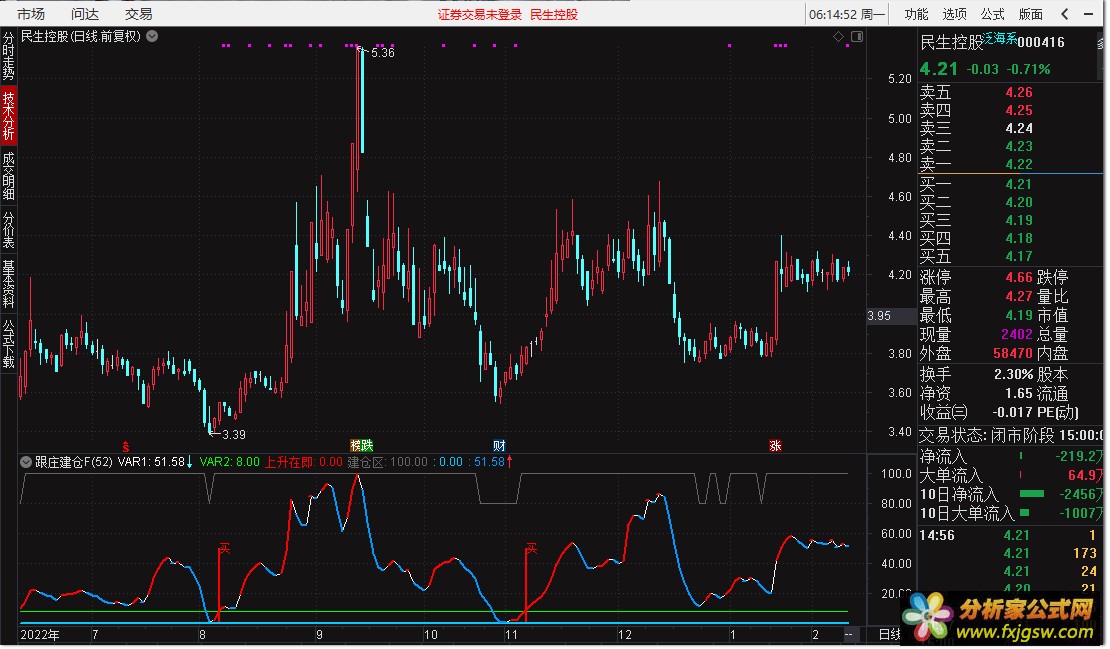Screen dimensions: 1110x649
Task: Open the 版面 menu
Action: tap(1031, 13)
